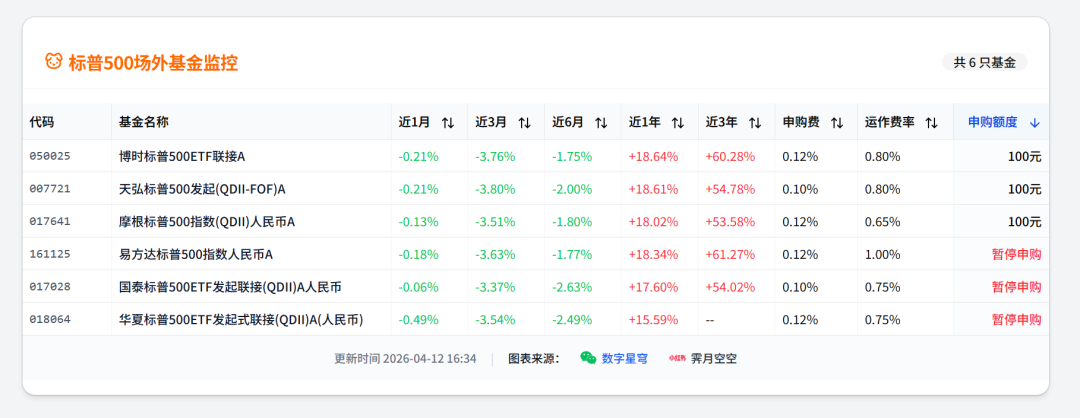Screen dimensions: 1080x418
Task: Click the 基金名称 column header
Action: 144,122
